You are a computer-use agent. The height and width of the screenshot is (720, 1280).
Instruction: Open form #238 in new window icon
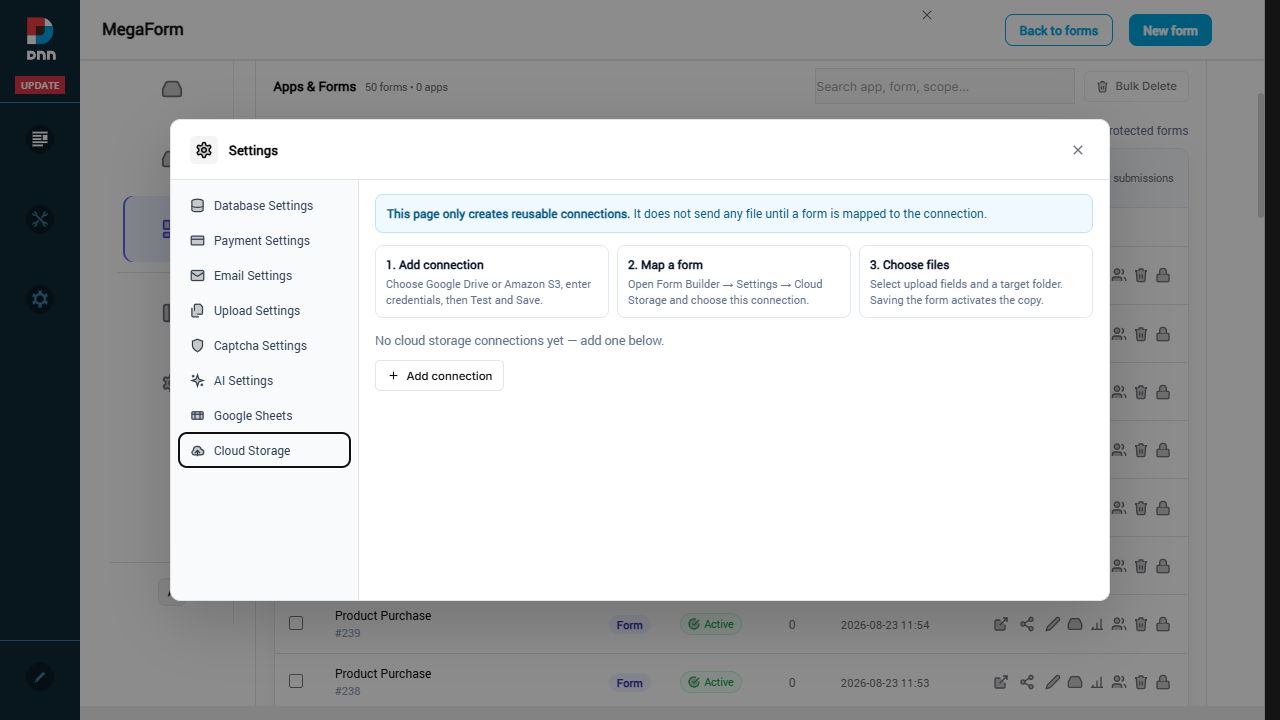[x=1001, y=682]
